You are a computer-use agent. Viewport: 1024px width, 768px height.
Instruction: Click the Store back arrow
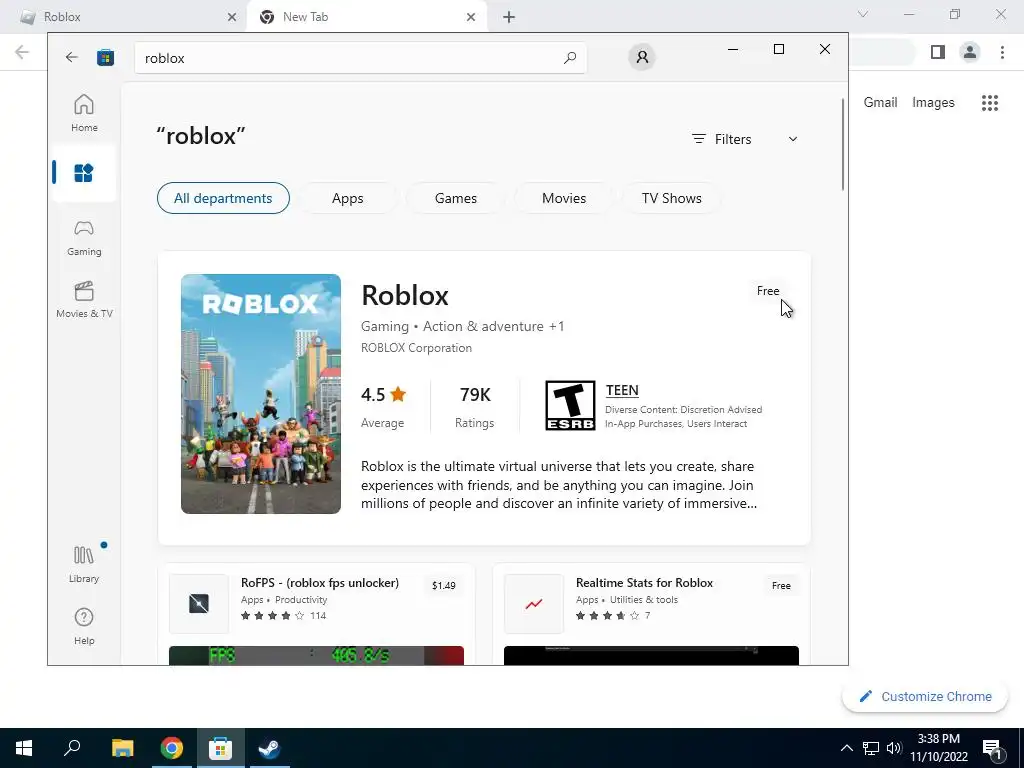coord(72,57)
